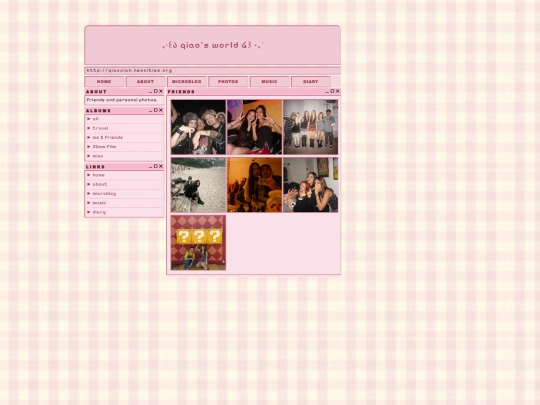Viewport: 540px width, 405px height.
Task: Open the six-person lineup photo
Action: (311, 127)
